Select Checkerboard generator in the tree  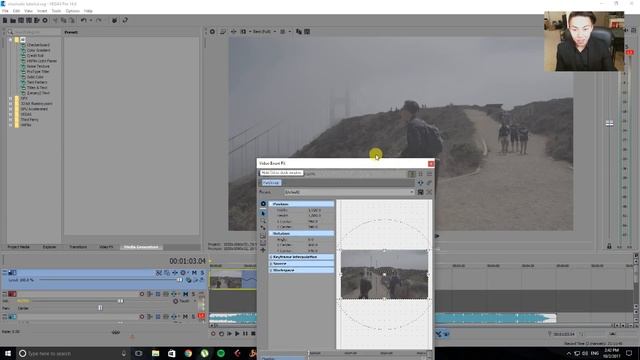pyautogui.click(x=38, y=45)
